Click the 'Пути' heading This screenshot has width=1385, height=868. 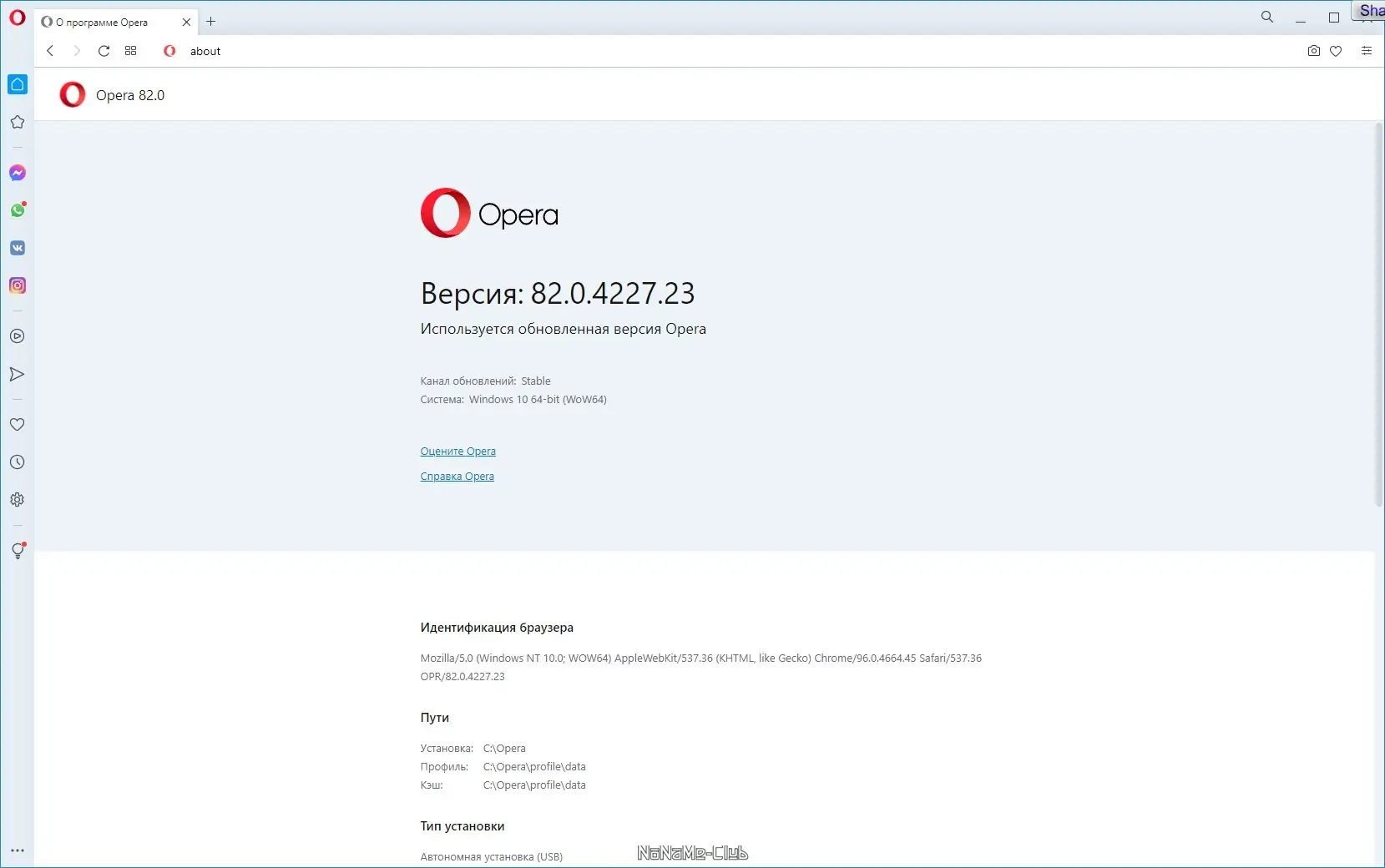coord(434,718)
